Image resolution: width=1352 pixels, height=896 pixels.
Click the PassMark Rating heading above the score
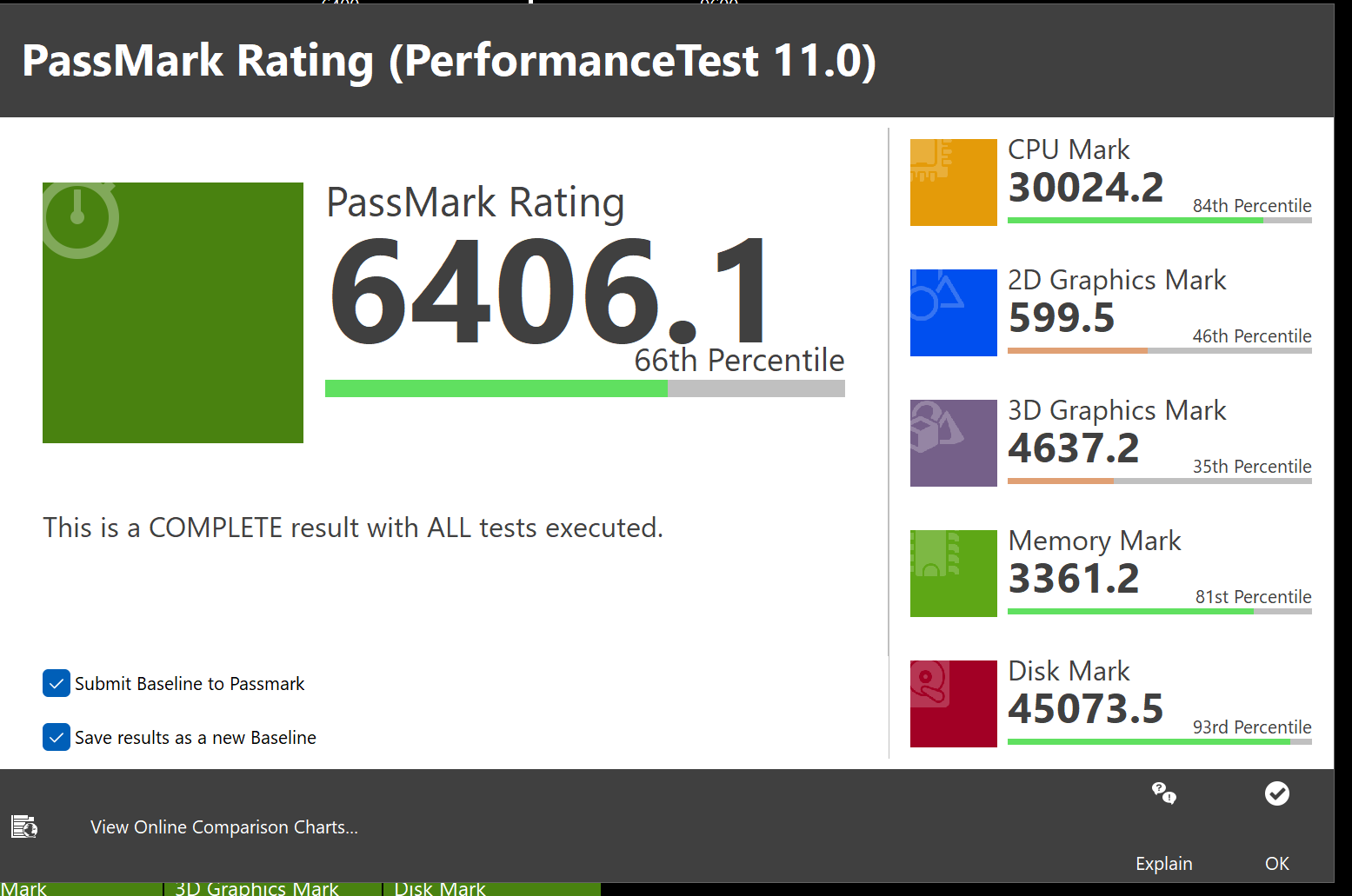[476, 202]
